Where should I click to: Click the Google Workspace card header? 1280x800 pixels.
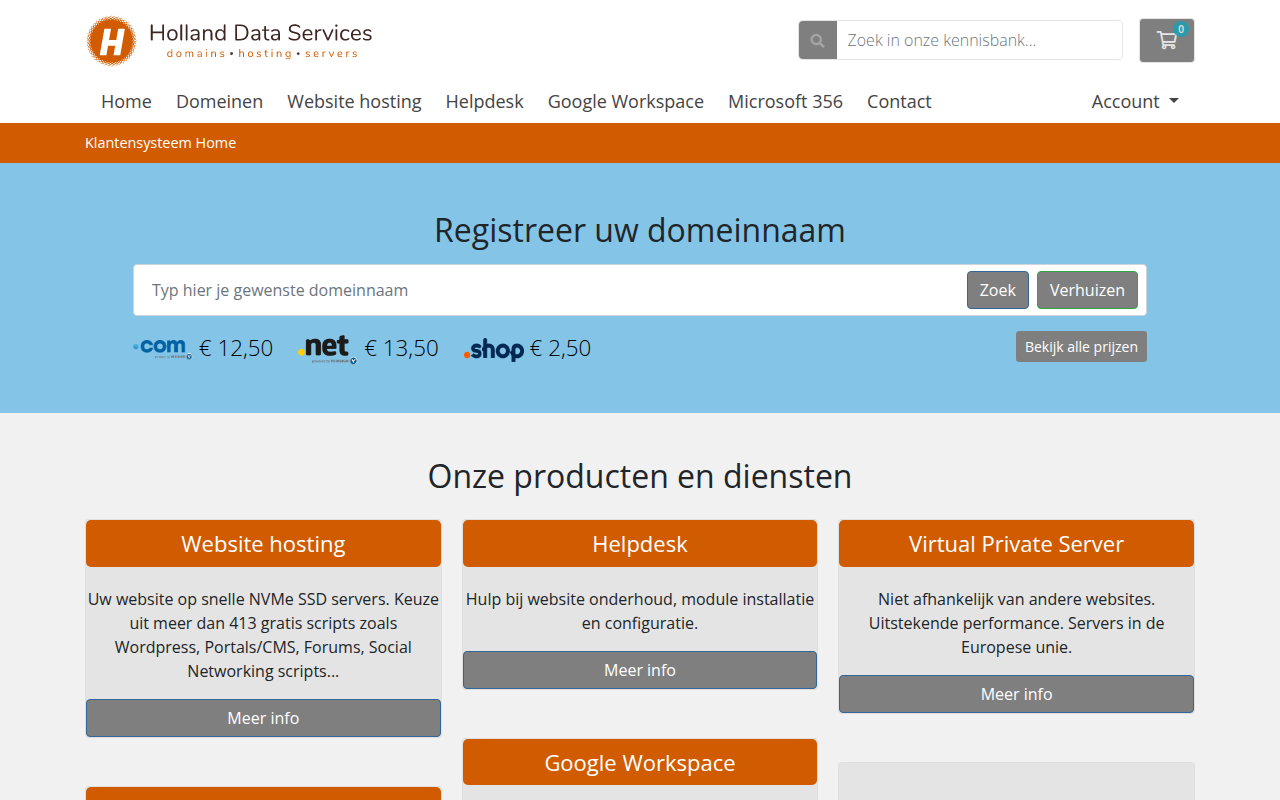pyautogui.click(x=640, y=763)
